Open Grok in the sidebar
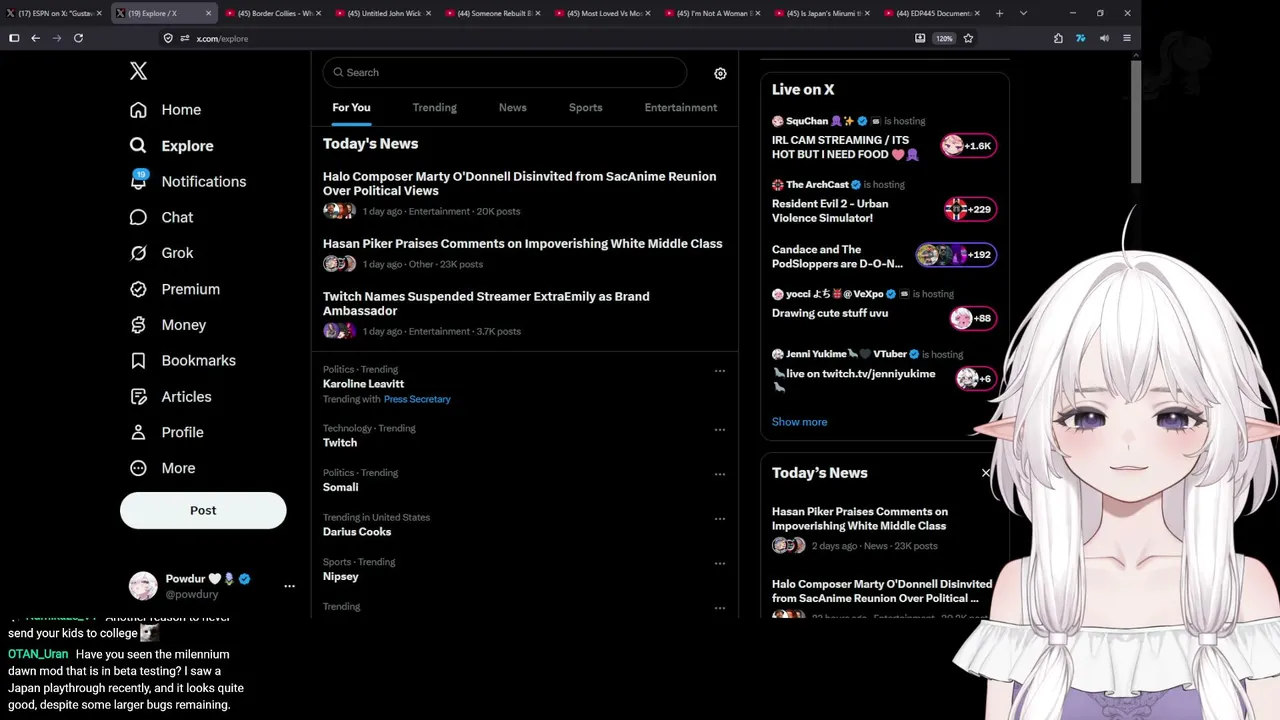 (162, 253)
